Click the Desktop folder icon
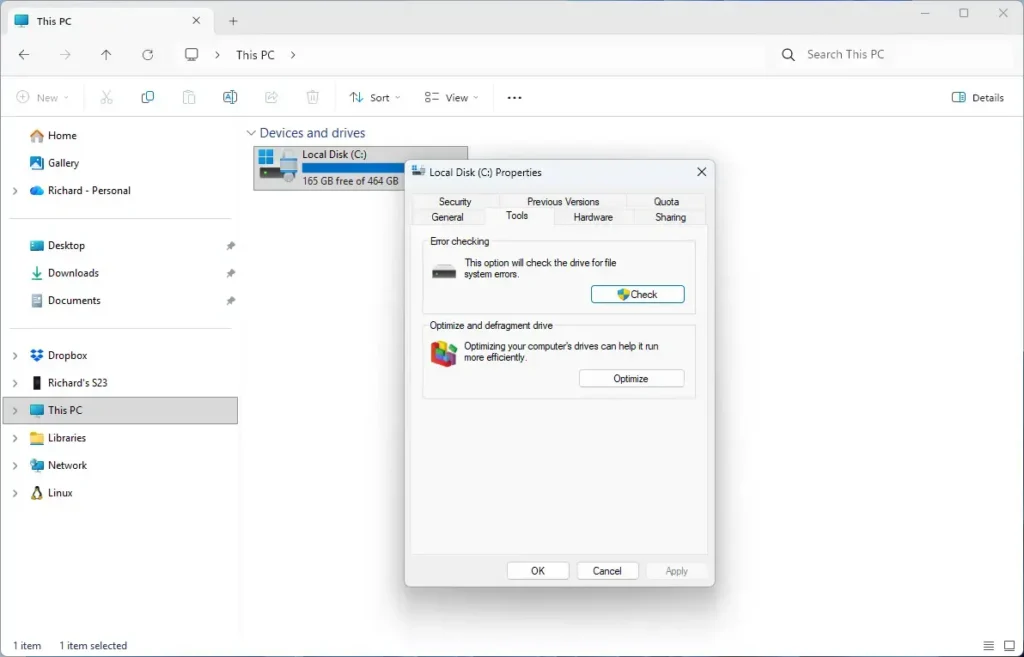This screenshot has height=657, width=1024. tap(37, 246)
